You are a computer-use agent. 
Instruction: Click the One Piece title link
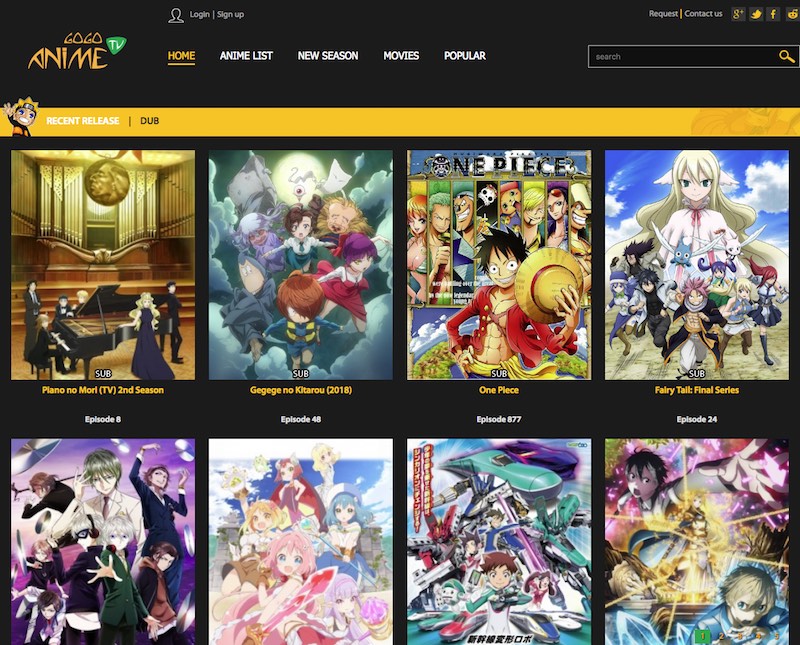point(498,390)
